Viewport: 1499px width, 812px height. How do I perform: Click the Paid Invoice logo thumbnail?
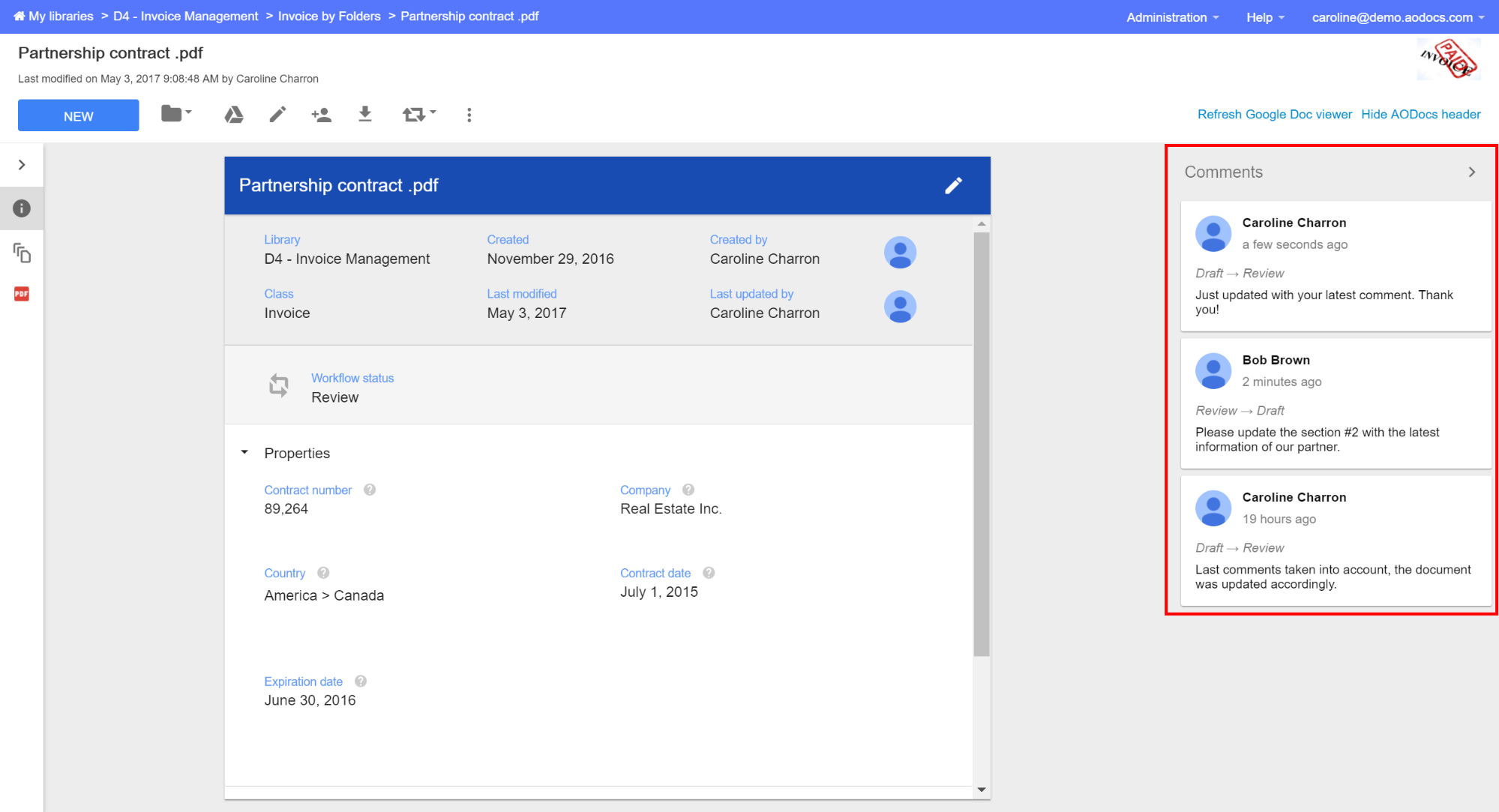tap(1449, 59)
